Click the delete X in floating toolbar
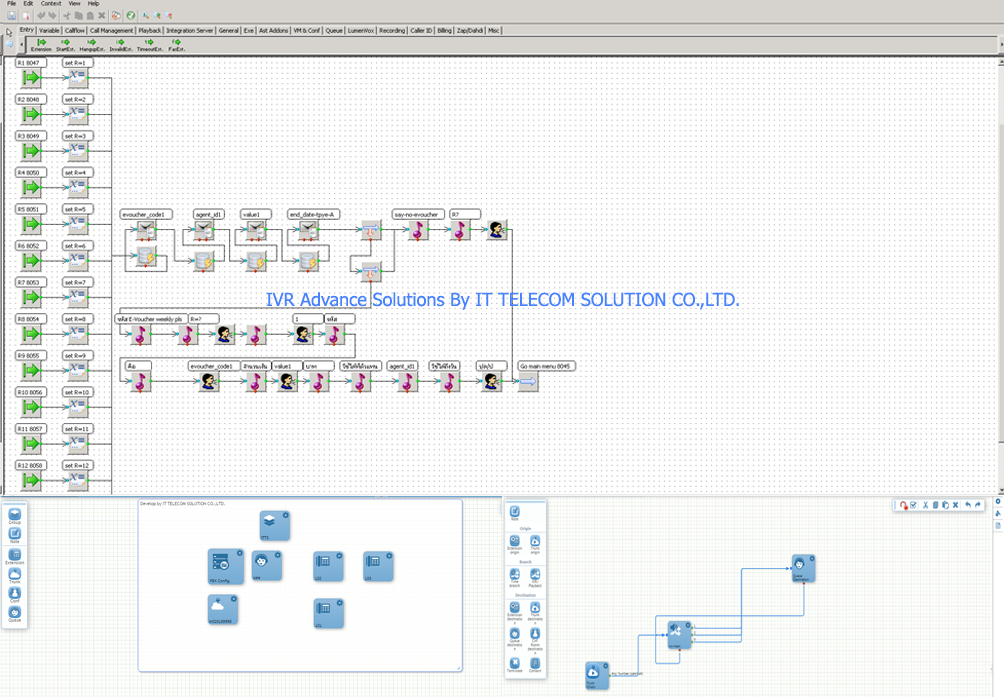1004x699 pixels. pyautogui.click(x=955, y=505)
